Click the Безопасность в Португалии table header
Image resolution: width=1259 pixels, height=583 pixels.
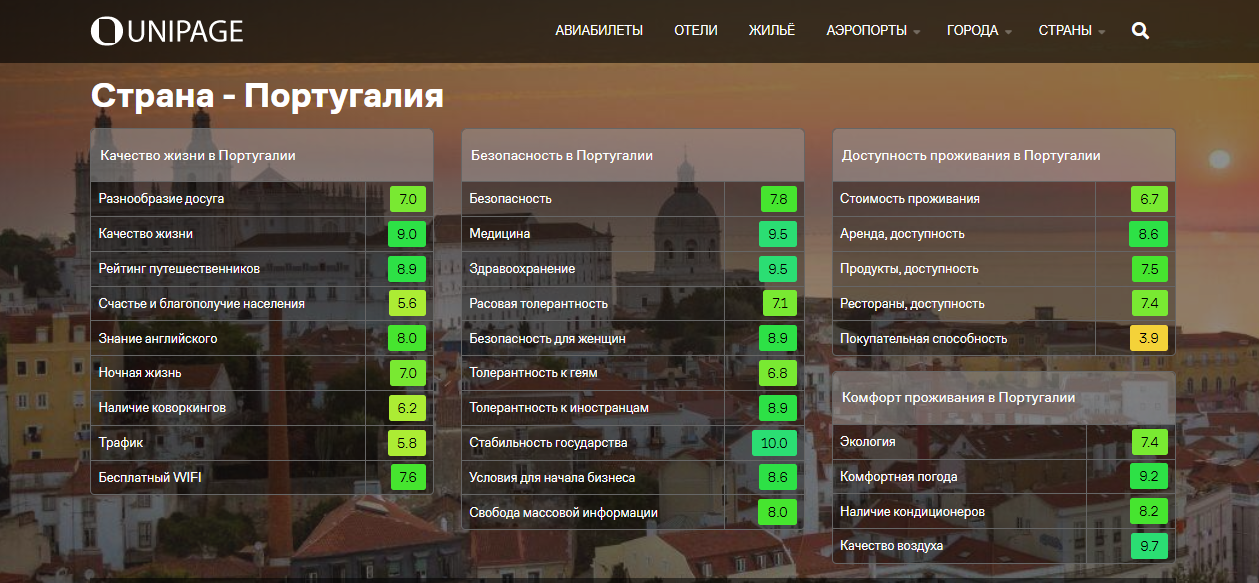(562, 156)
